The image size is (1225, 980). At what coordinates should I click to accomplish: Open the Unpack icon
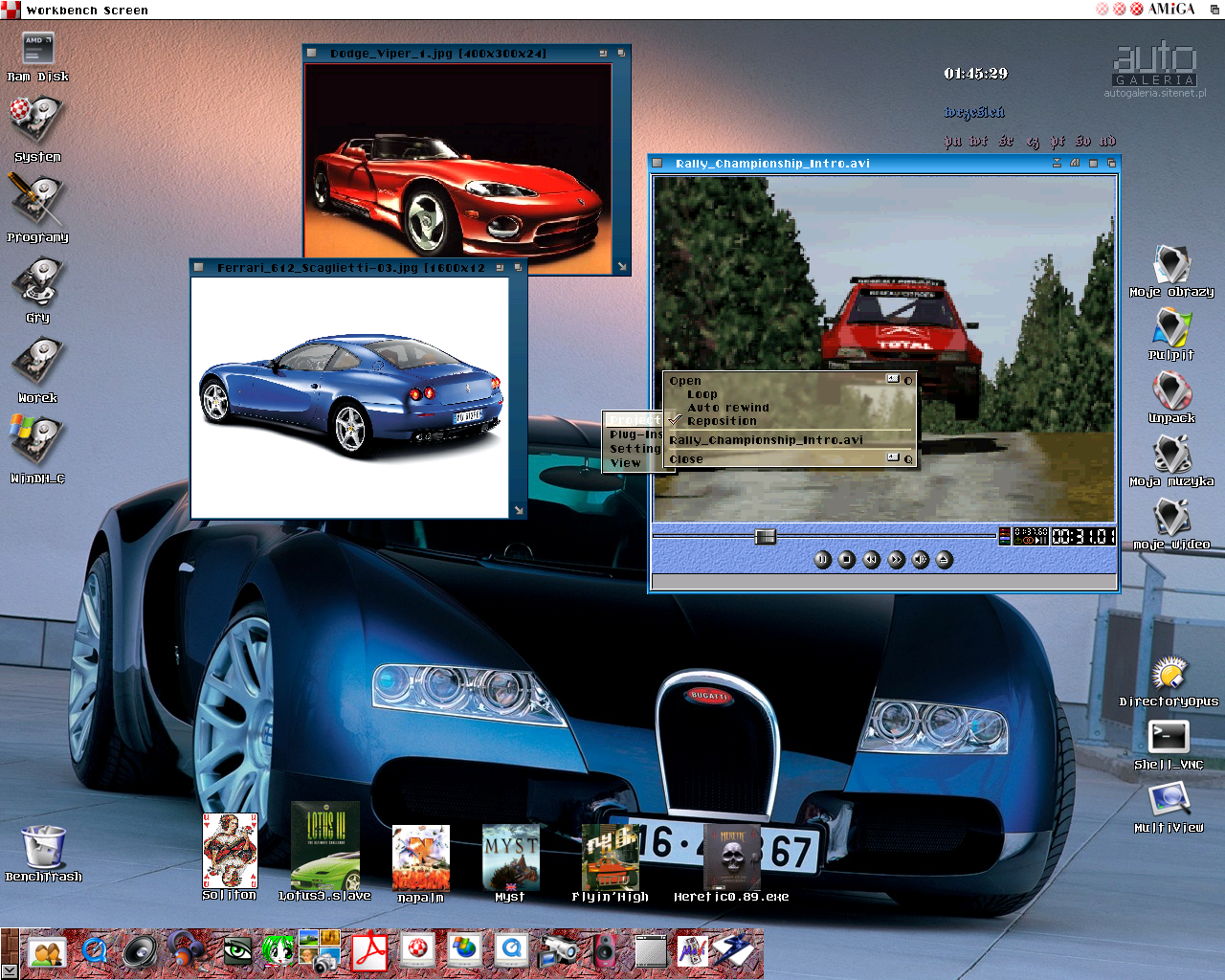(1171, 391)
